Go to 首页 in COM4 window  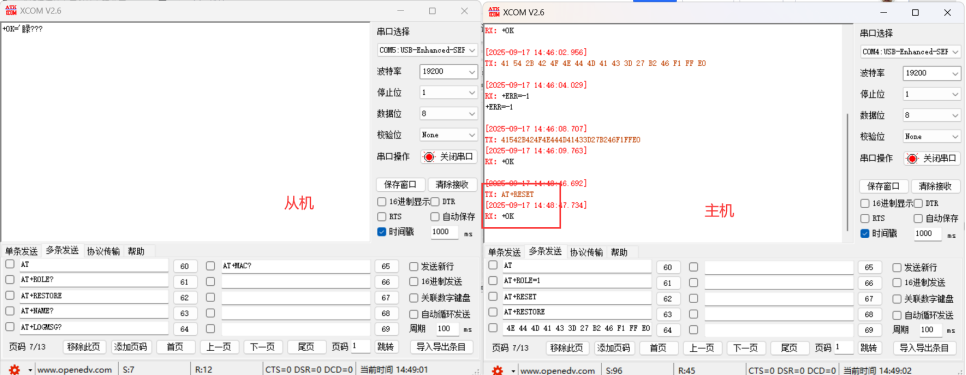[659, 349]
